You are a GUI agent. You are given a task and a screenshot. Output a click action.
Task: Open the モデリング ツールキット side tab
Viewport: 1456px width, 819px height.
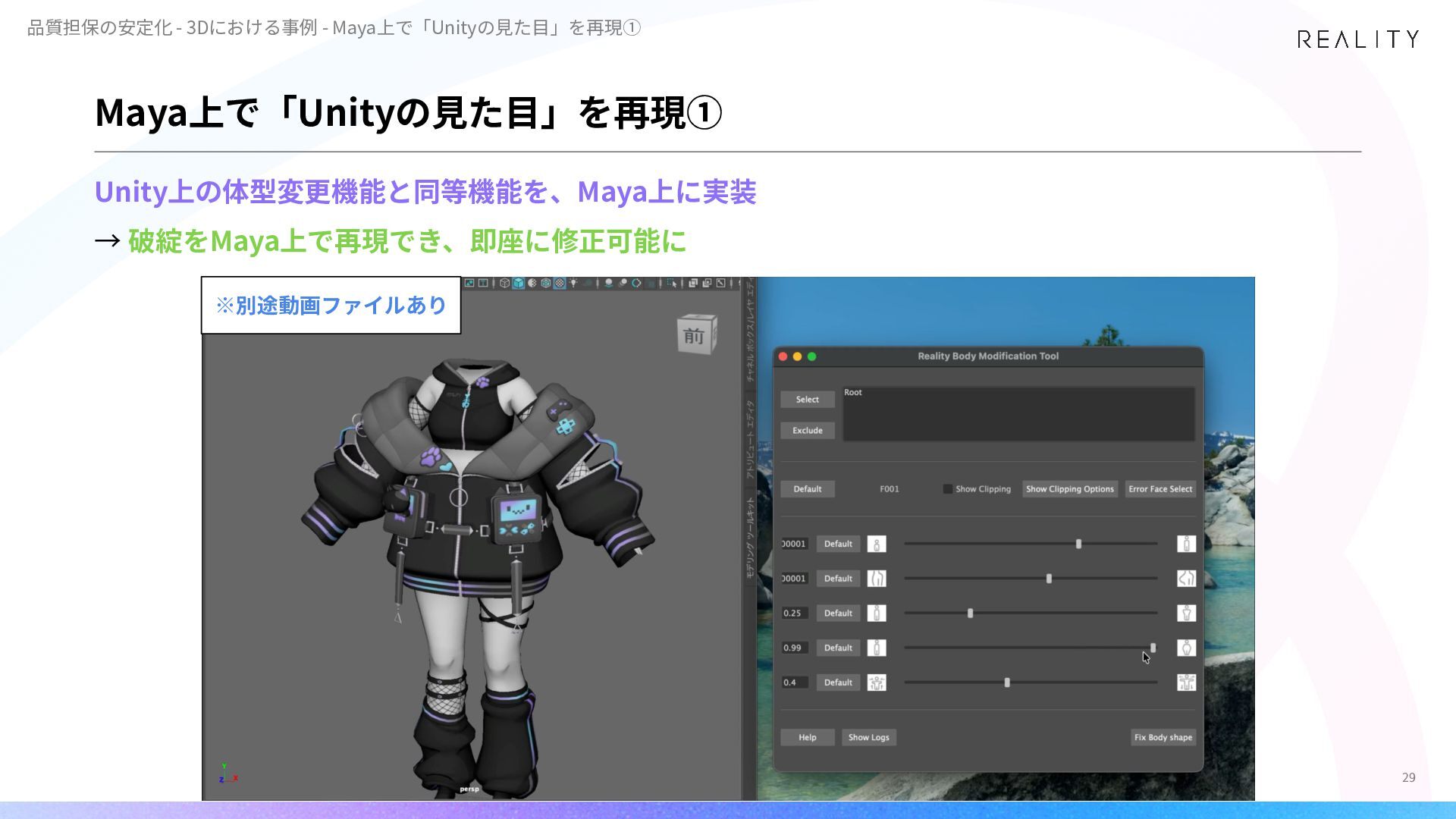(750, 538)
